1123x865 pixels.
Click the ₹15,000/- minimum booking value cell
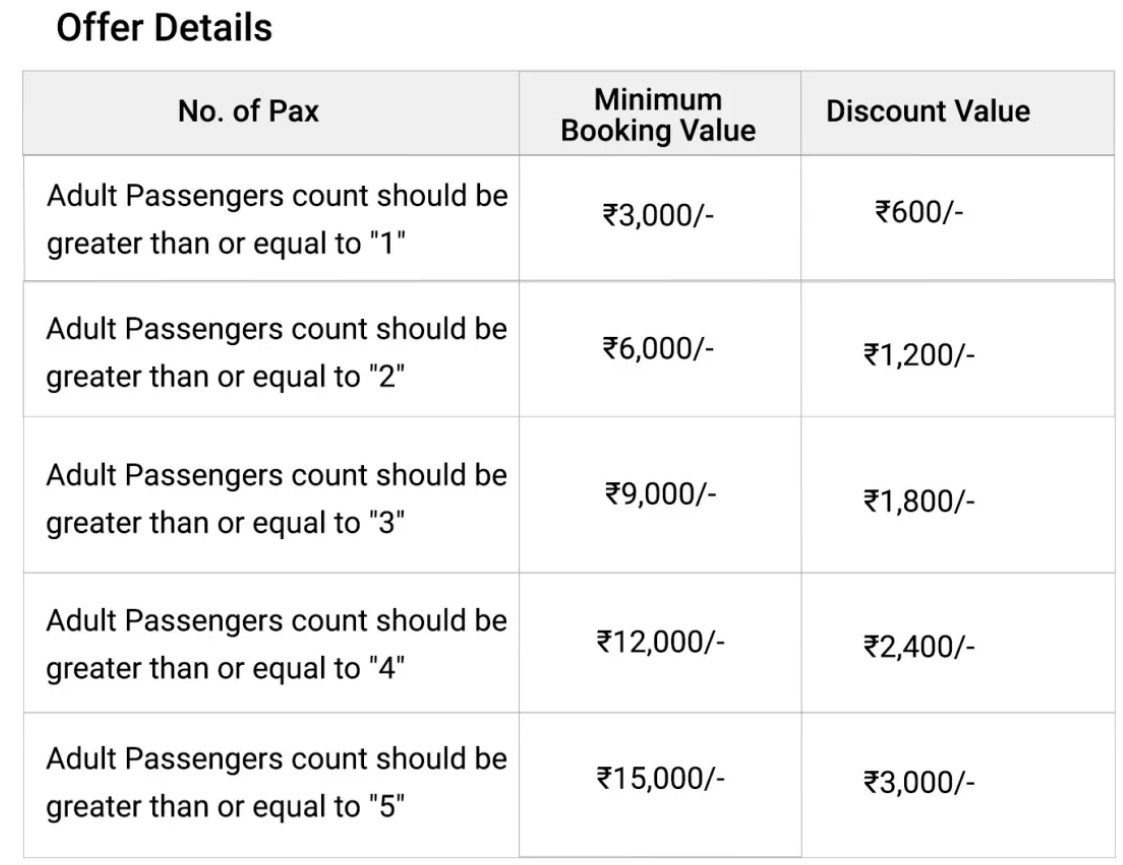click(660, 778)
